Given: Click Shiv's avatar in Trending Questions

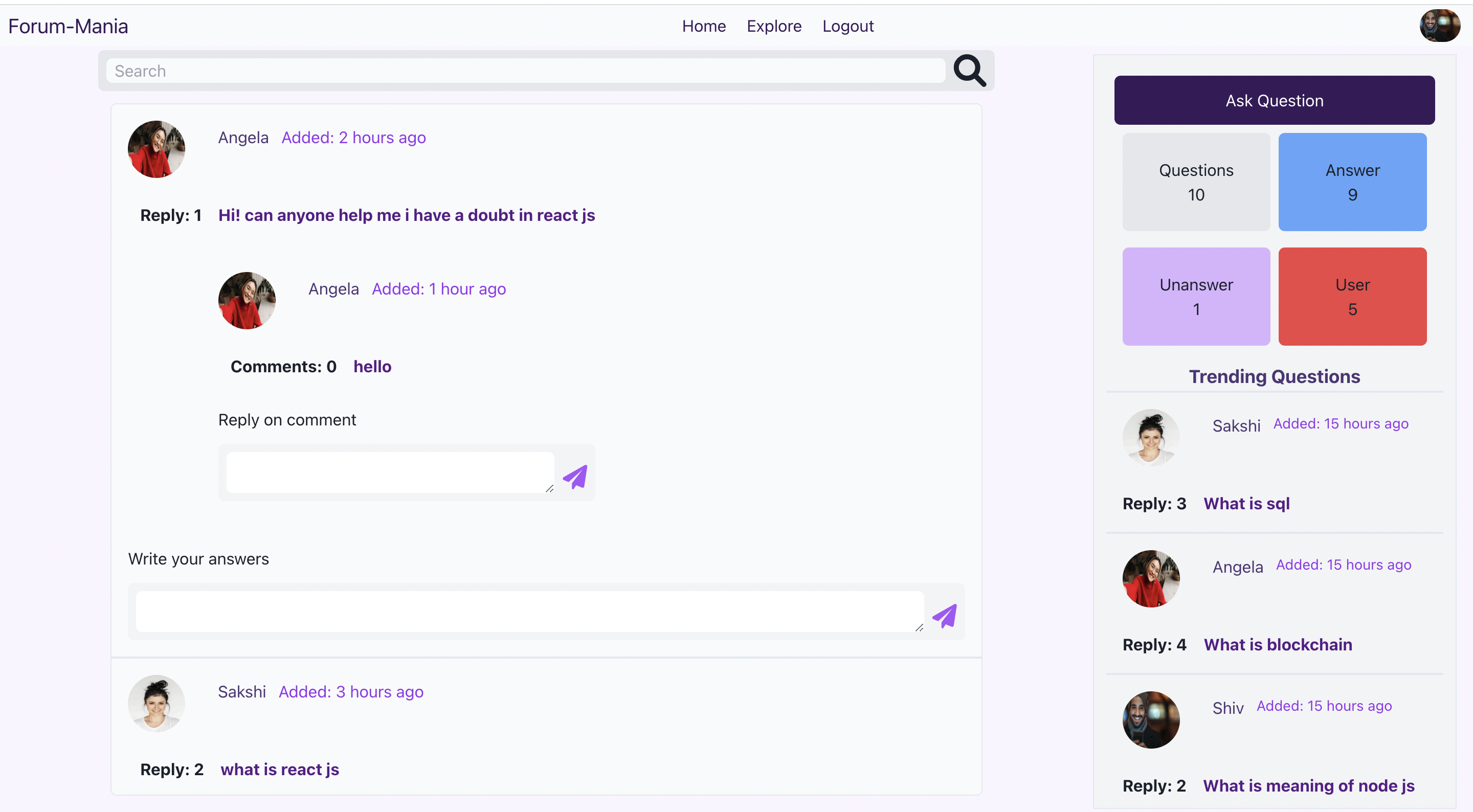Looking at the screenshot, I should coord(1151,720).
